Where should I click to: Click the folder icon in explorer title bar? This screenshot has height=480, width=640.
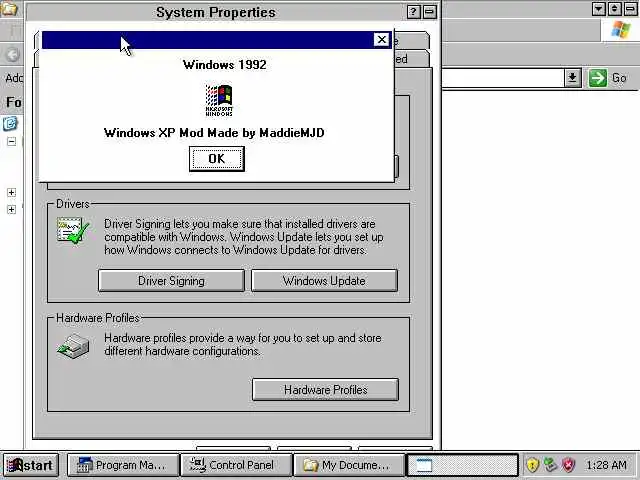(x=9, y=9)
